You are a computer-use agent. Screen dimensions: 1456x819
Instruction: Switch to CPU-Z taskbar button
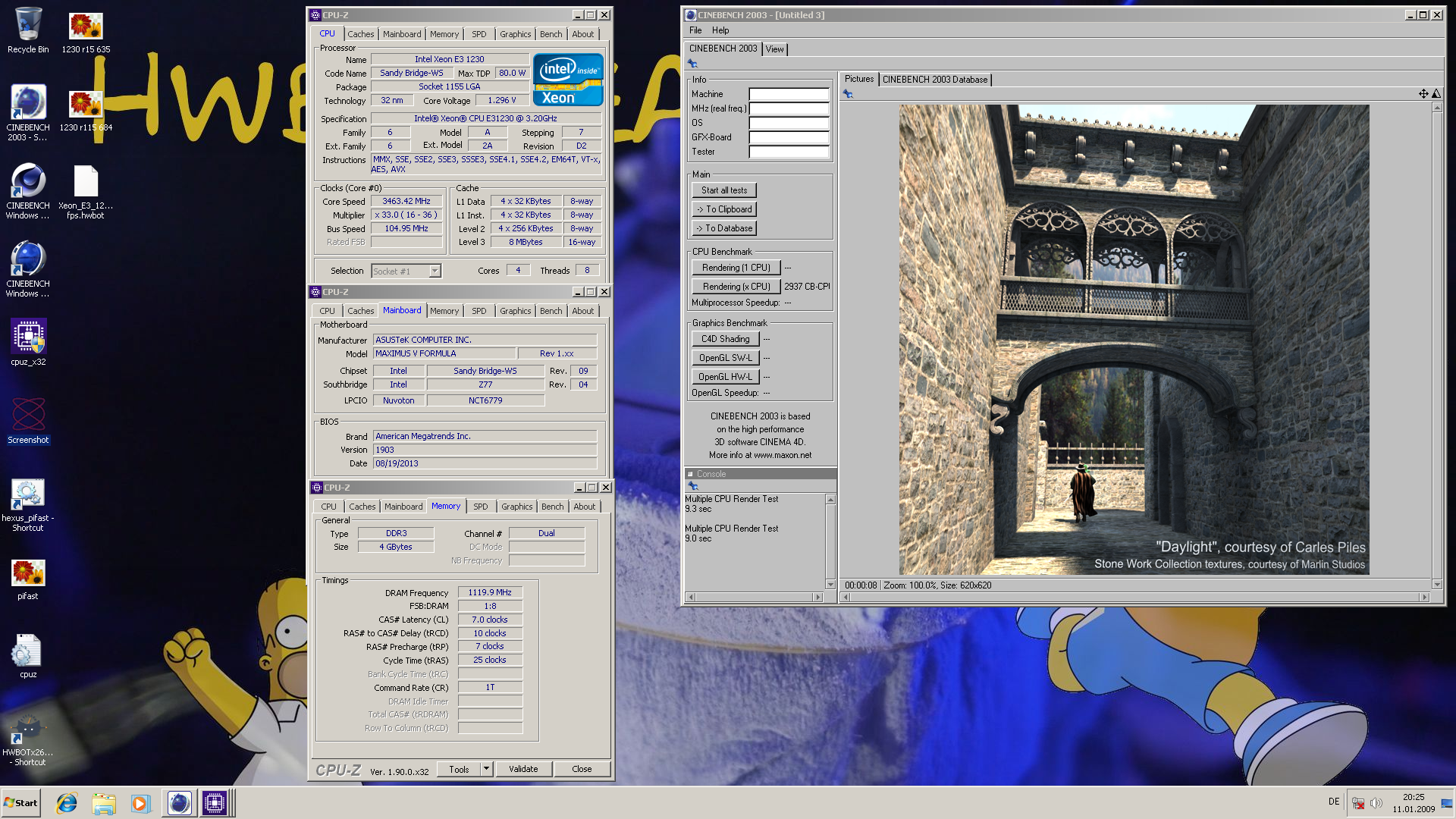pos(215,803)
